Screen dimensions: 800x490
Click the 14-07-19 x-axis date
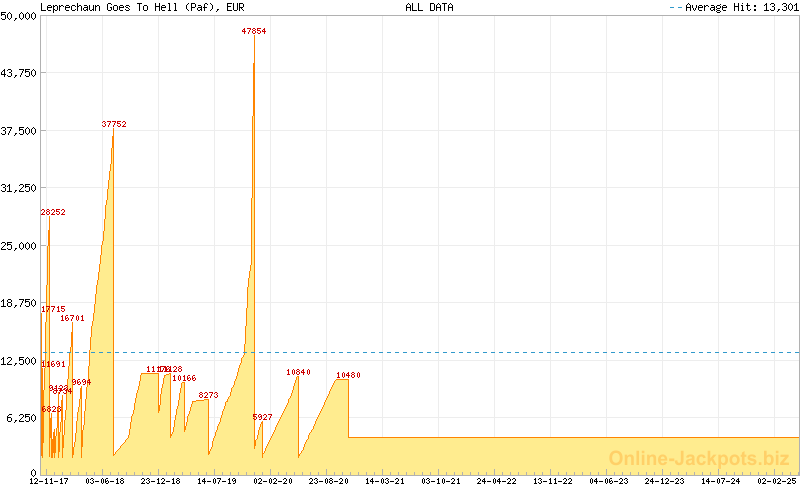[217, 481]
